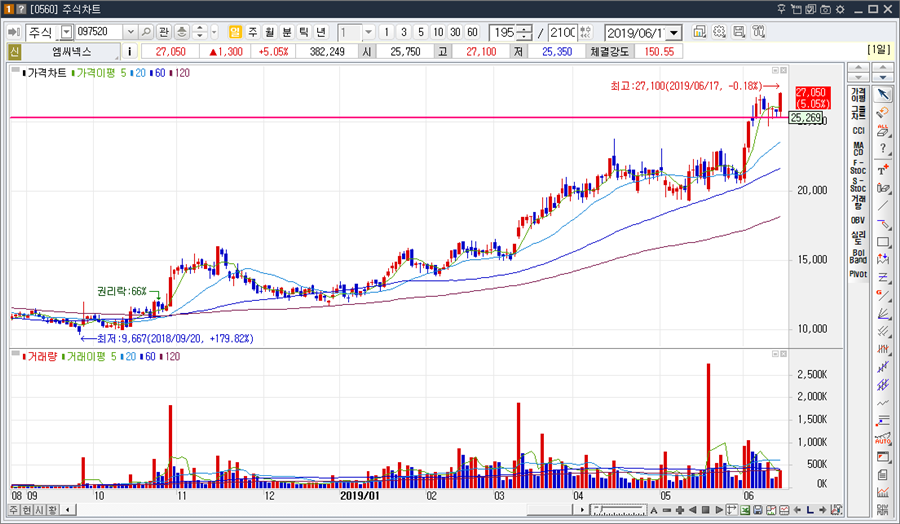
Task: Open the '시' tab at bottom left
Action: click(x=40, y=510)
